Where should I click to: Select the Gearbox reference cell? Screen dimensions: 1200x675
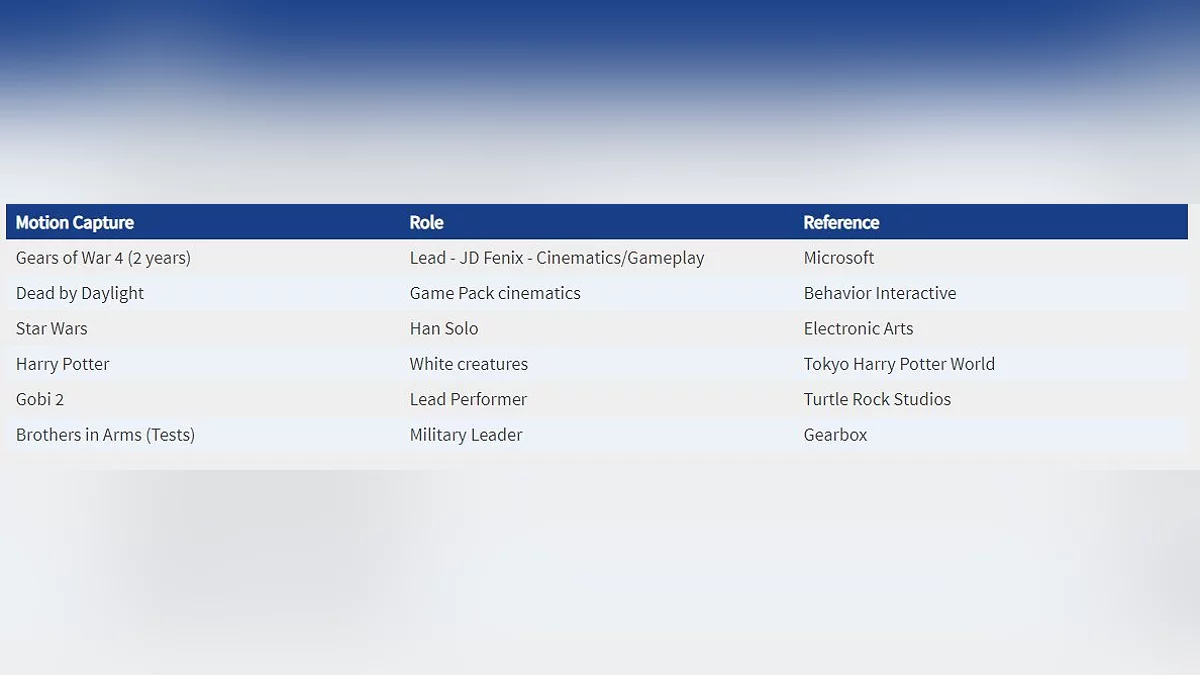(991, 434)
